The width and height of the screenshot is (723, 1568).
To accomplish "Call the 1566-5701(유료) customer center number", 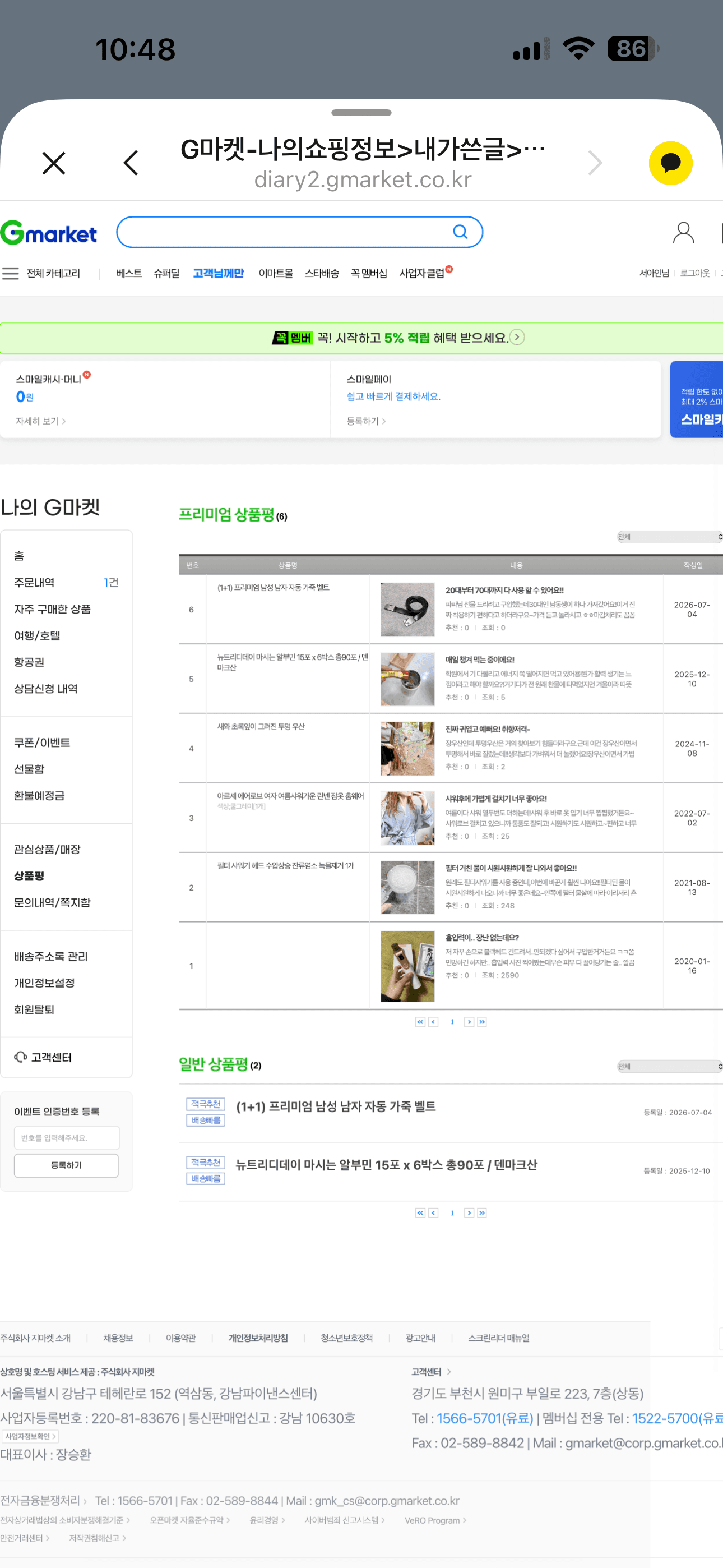I will [x=485, y=1418].
